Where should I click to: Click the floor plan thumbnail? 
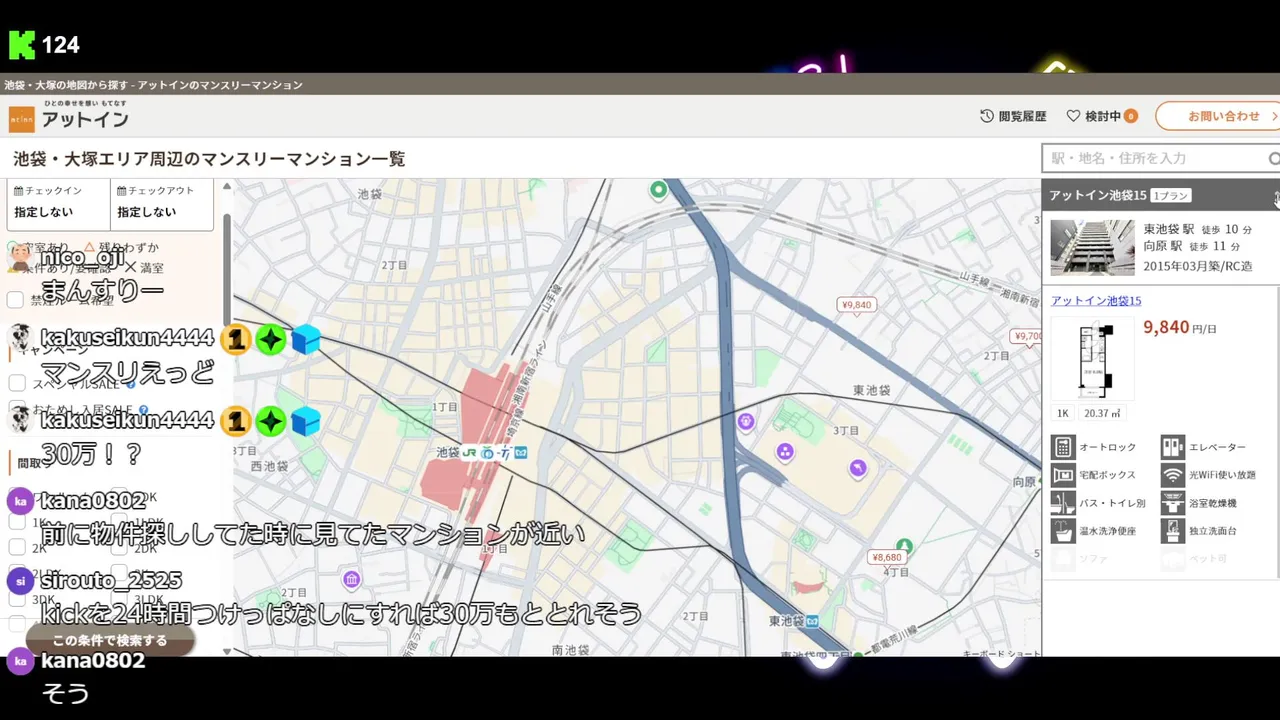pos(1092,359)
